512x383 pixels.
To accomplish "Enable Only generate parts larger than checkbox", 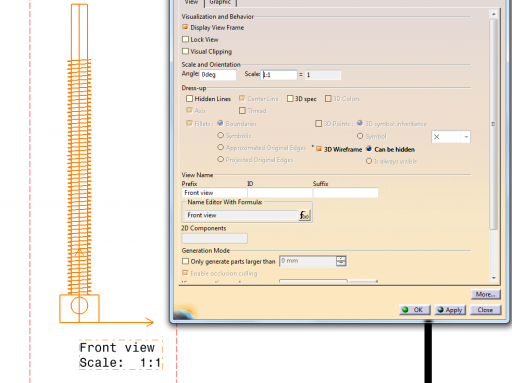I will point(185,261).
